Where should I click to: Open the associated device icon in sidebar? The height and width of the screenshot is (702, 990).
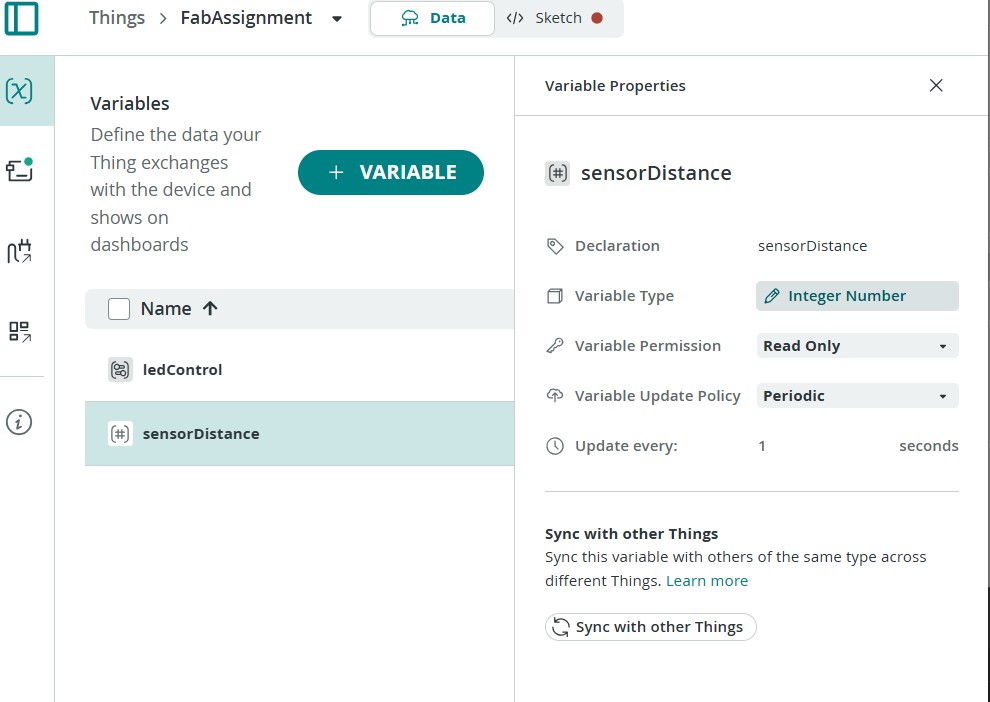pyautogui.click(x=20, y=169)
